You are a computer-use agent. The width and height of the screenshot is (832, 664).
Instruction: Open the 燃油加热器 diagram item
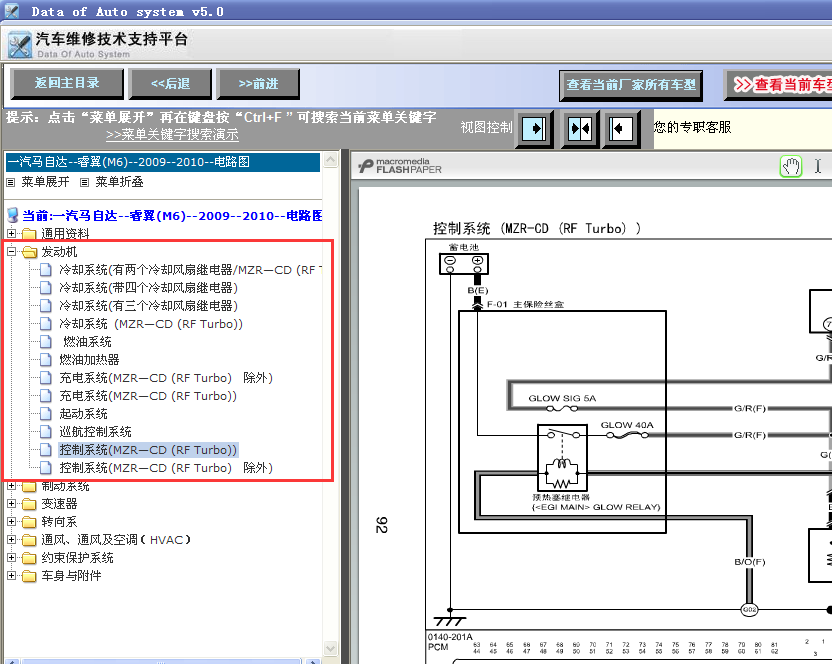pos(89,360)
